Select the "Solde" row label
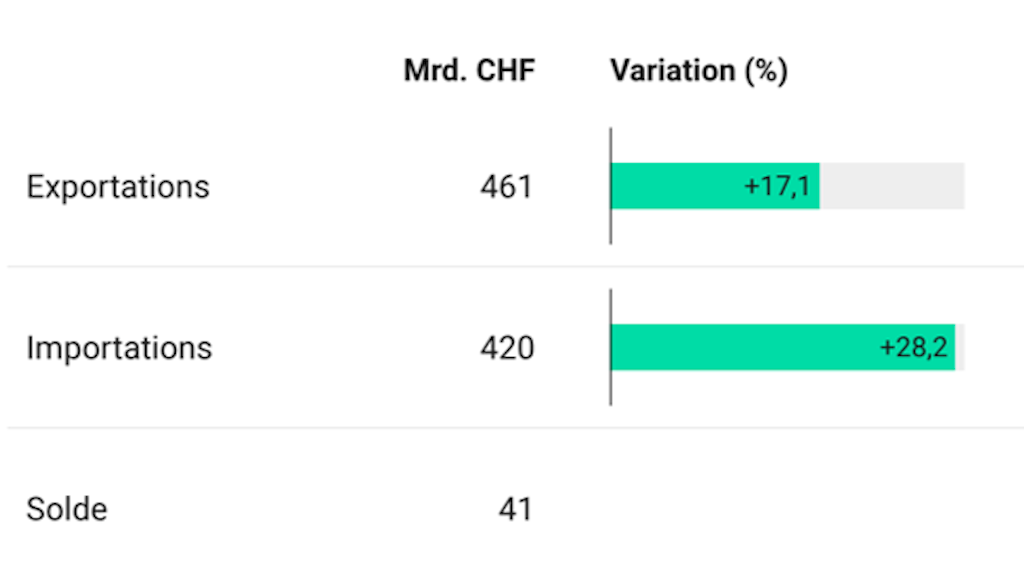The width and height of the screenshot is (1024, 576). point(67,509)
